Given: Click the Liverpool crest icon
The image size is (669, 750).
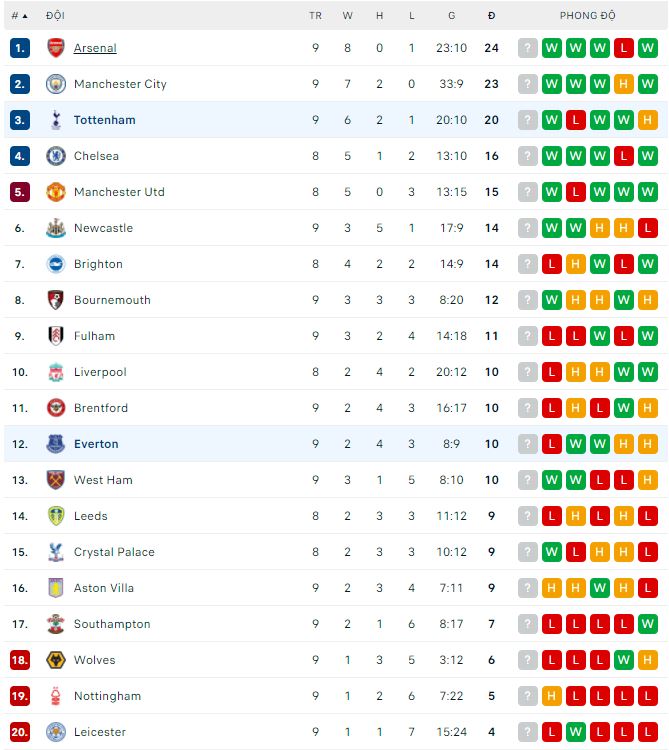Looking at the screenshot, I should (x=56, y=372).
